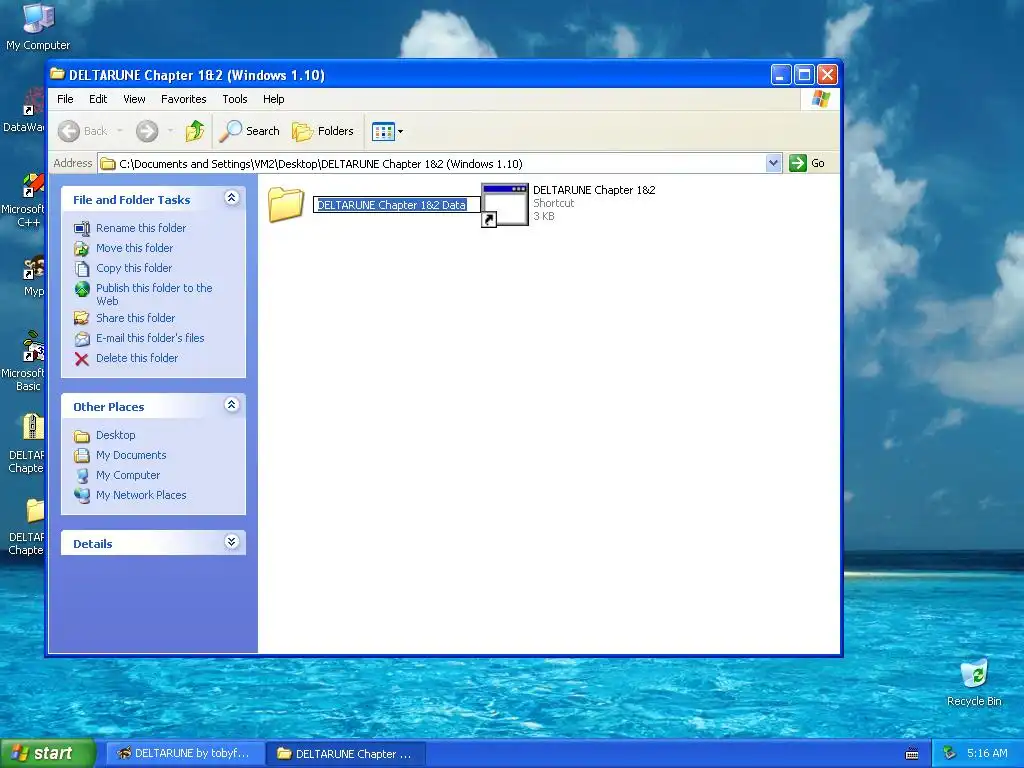Open Back history dropdown arrow
The image size is (1024, 768).
(x=120, y=131)
